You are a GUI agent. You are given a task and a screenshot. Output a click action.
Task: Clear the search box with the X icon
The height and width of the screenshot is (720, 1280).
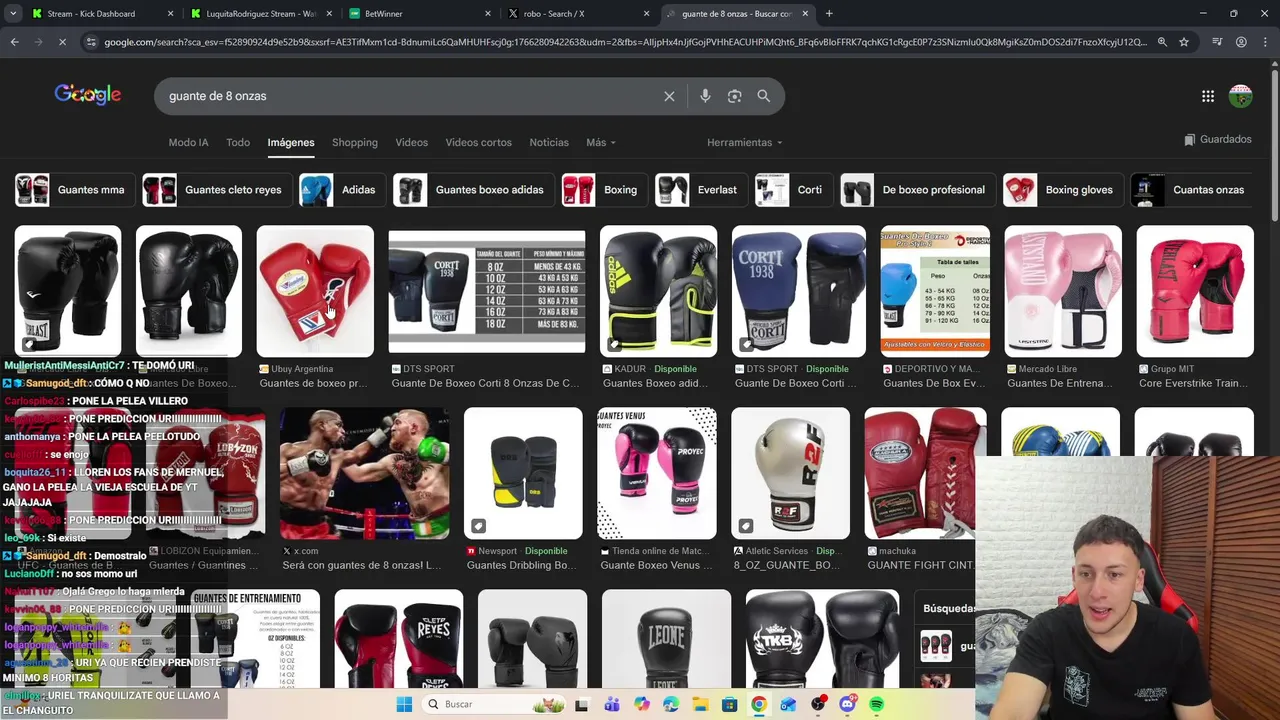coord(669,96)
